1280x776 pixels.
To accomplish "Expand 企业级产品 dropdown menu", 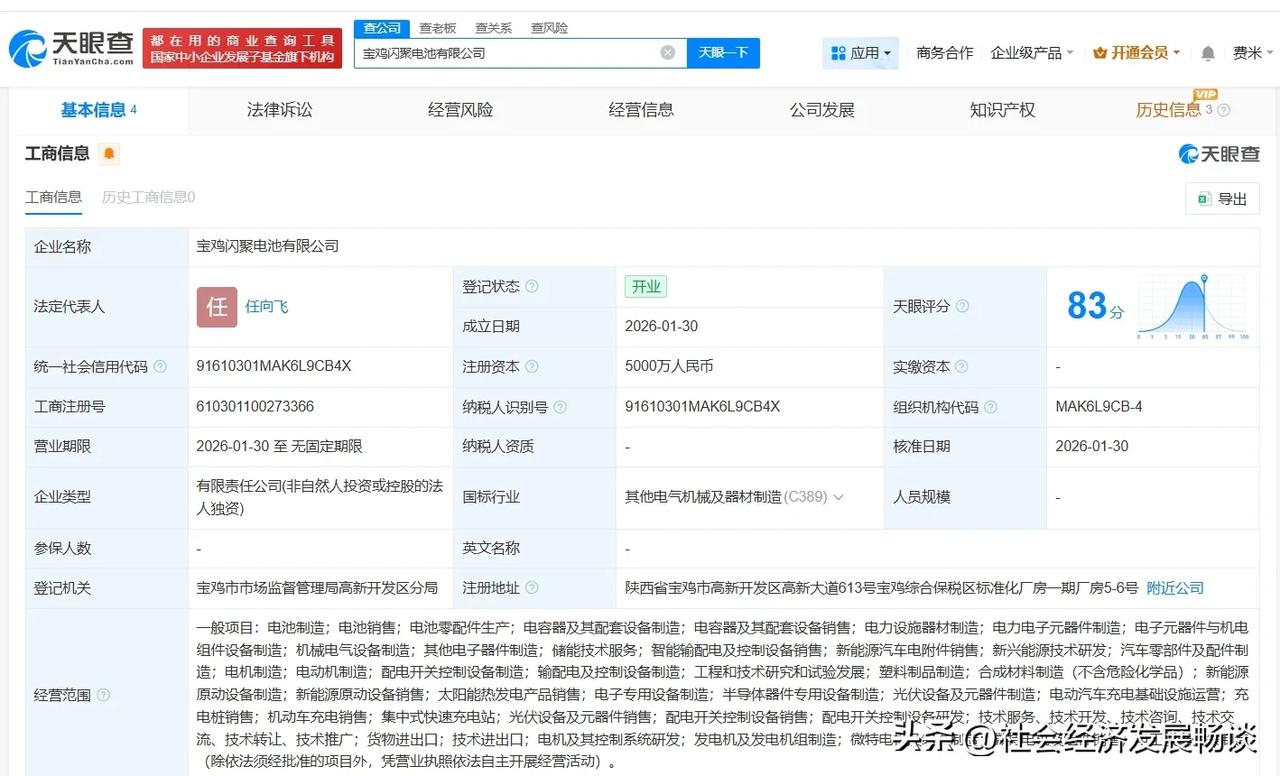I will (1032, 53).
